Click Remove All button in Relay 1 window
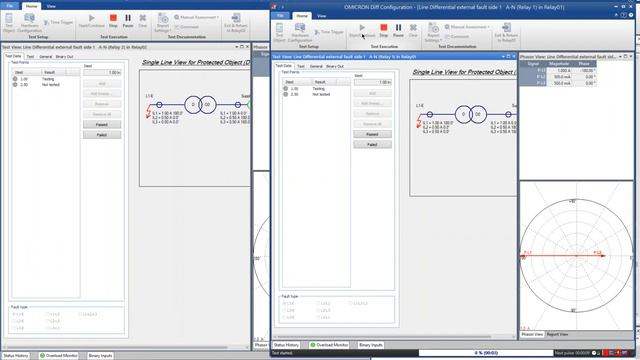 click(x=372, y=124)
